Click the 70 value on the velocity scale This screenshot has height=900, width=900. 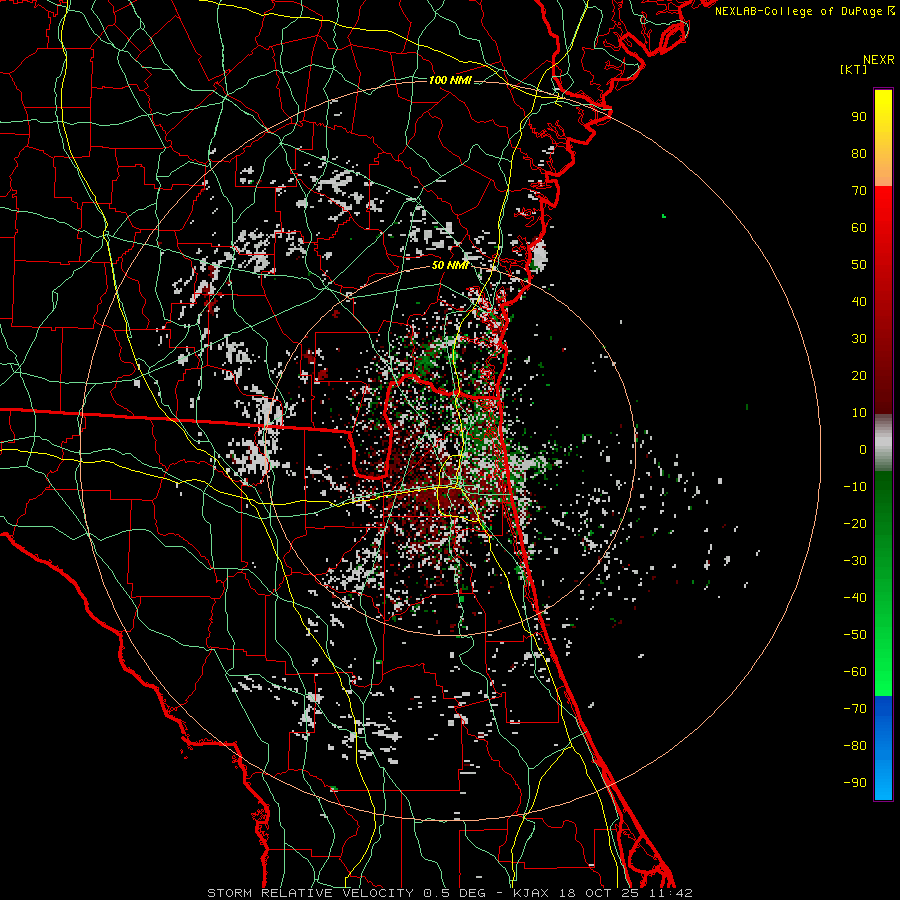pos(859,191)
